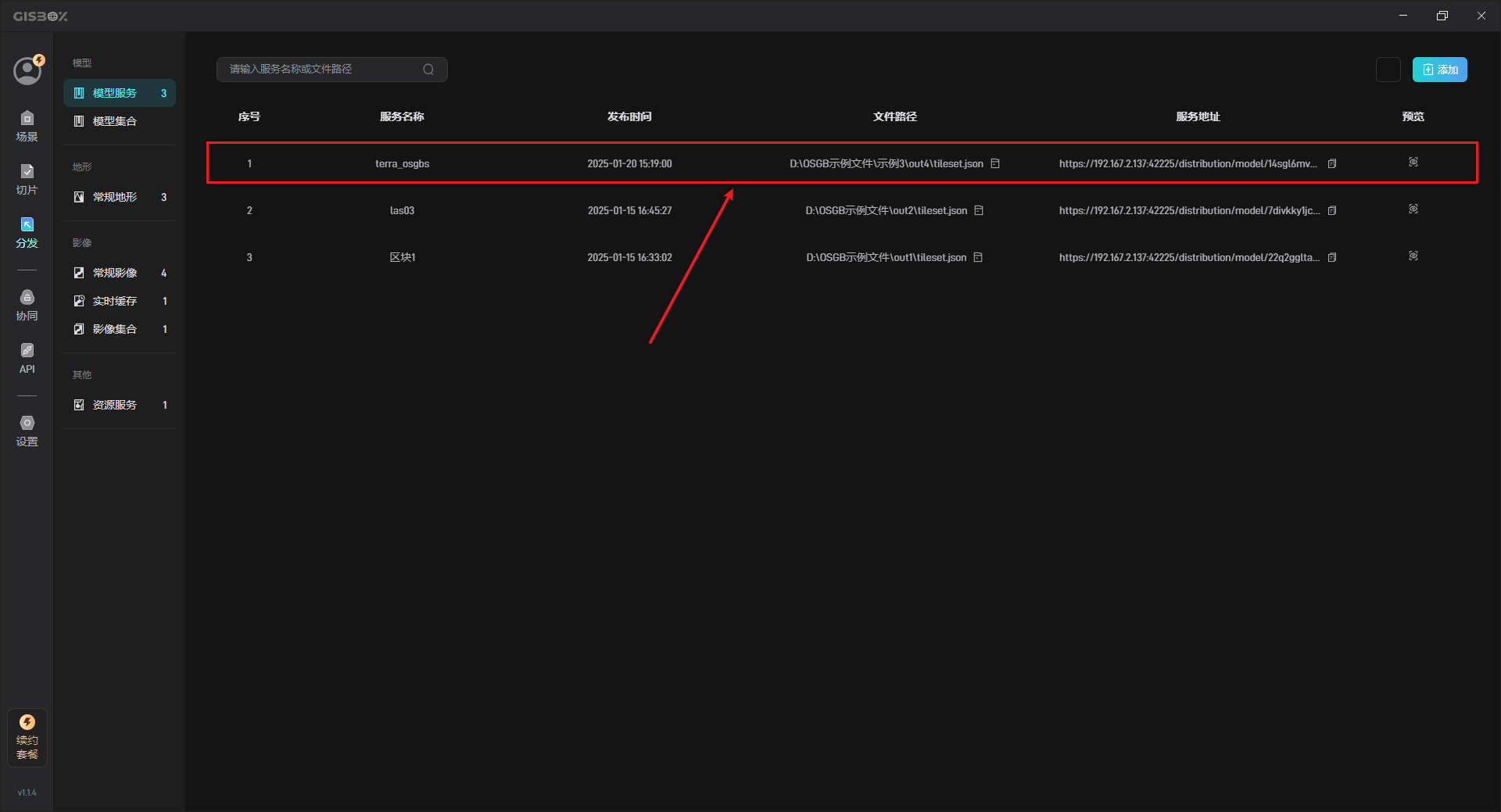Screen dimensions: 1501x812
Task: Open file path icon for las03 row
Action: pyautogui.click(x=979, y=210)
